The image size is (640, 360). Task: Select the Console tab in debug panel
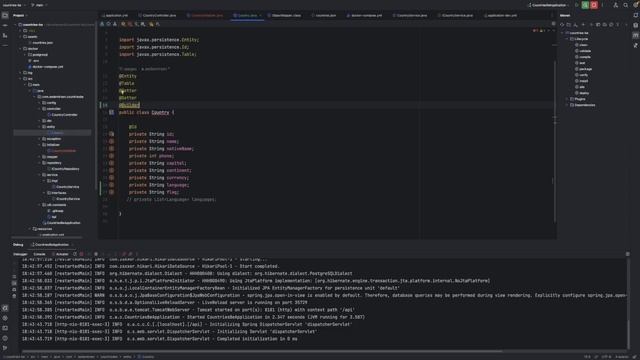click(x=39, y=254)
